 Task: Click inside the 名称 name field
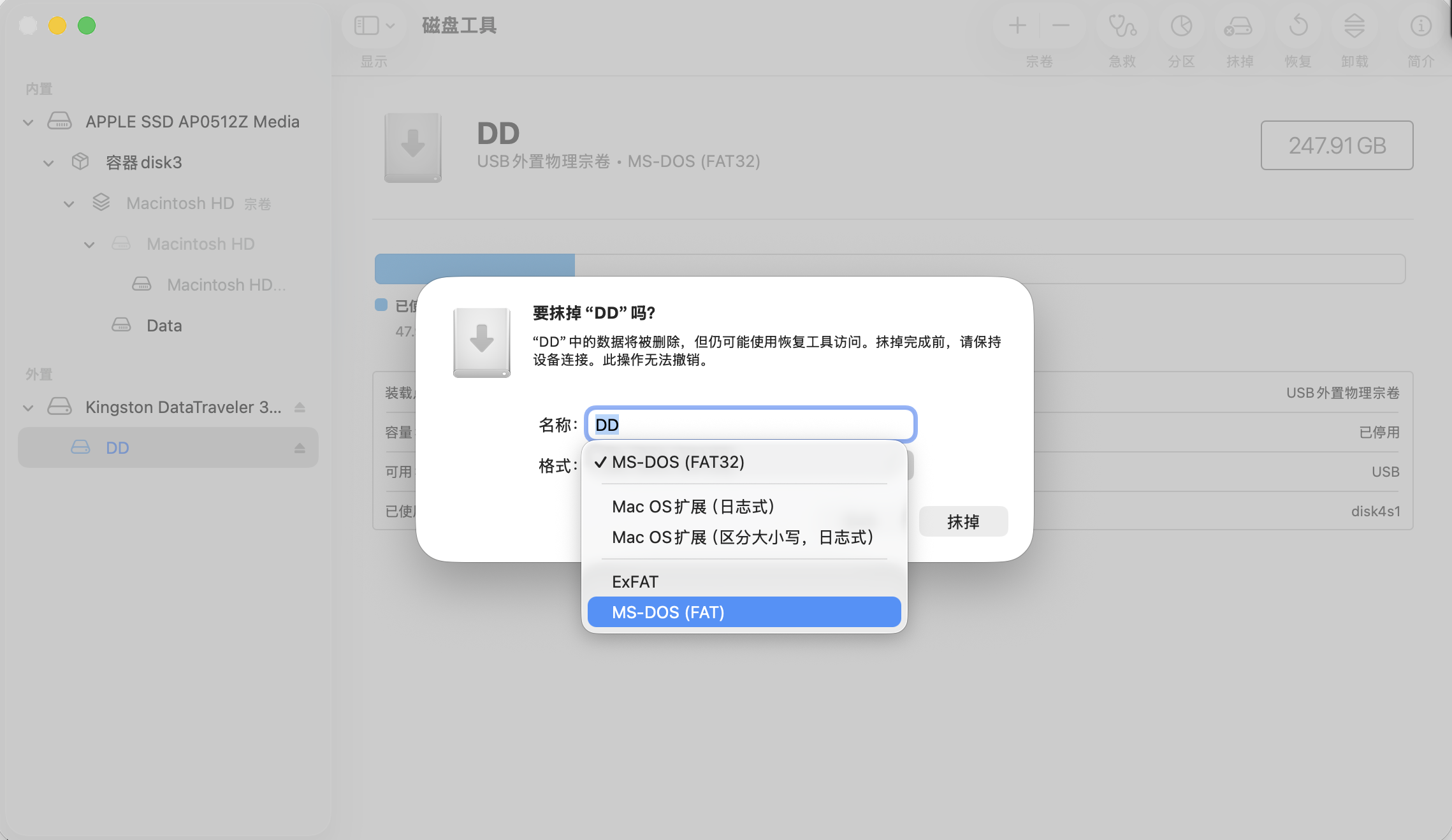(x=749, y=424)
